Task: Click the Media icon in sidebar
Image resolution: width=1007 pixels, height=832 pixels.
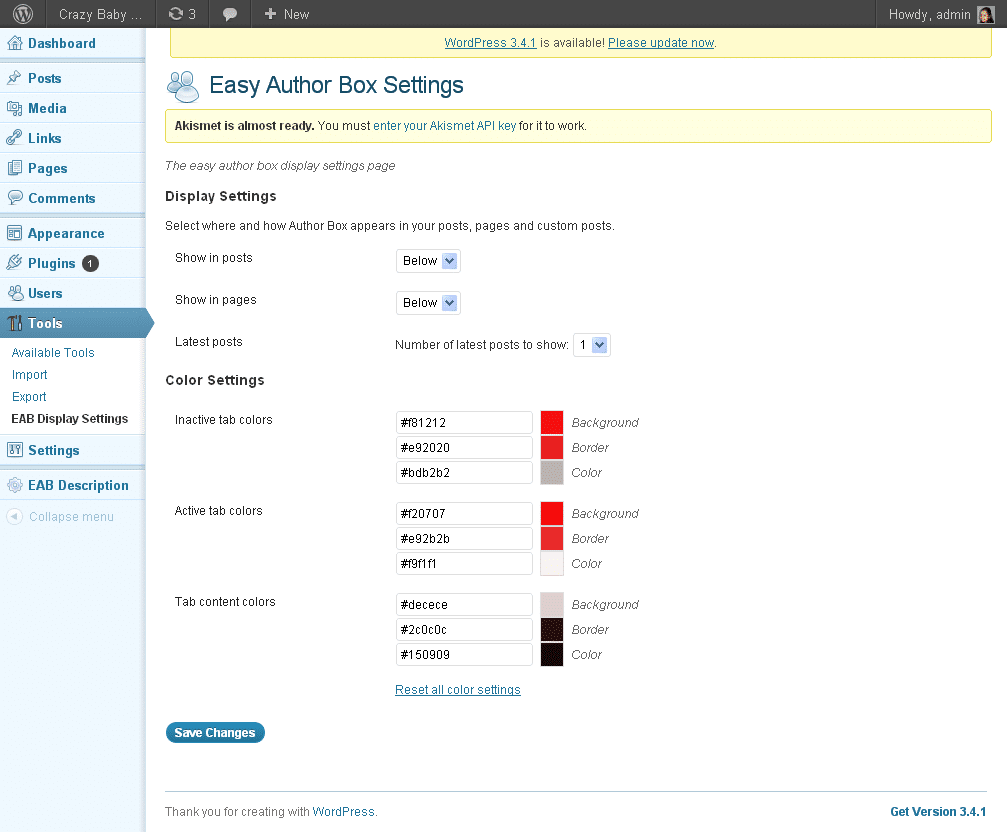Action: [x=15, y=108]
